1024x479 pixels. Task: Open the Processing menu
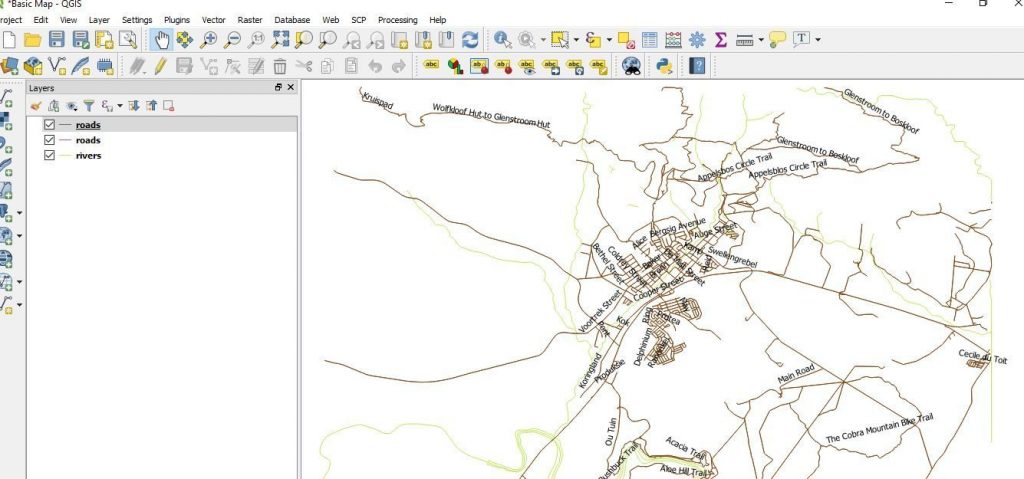pyautogui.click(x=397, y=19)
